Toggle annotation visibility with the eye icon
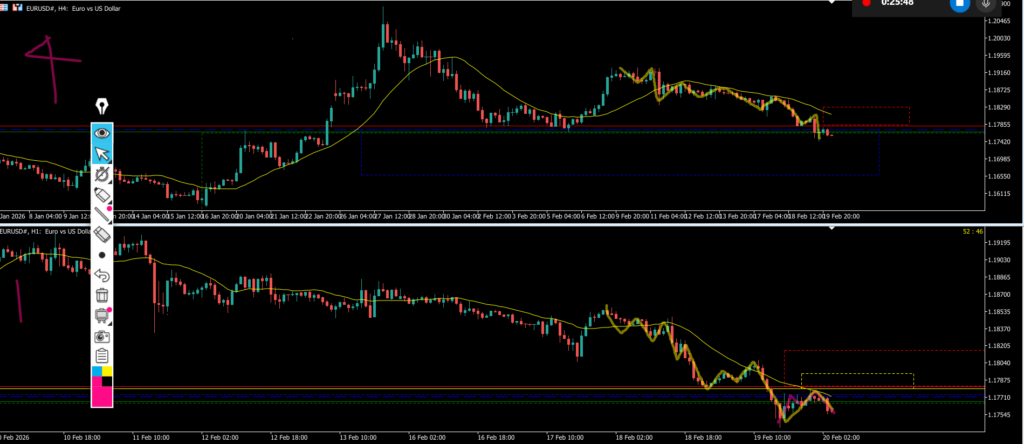 coord(101,132)
